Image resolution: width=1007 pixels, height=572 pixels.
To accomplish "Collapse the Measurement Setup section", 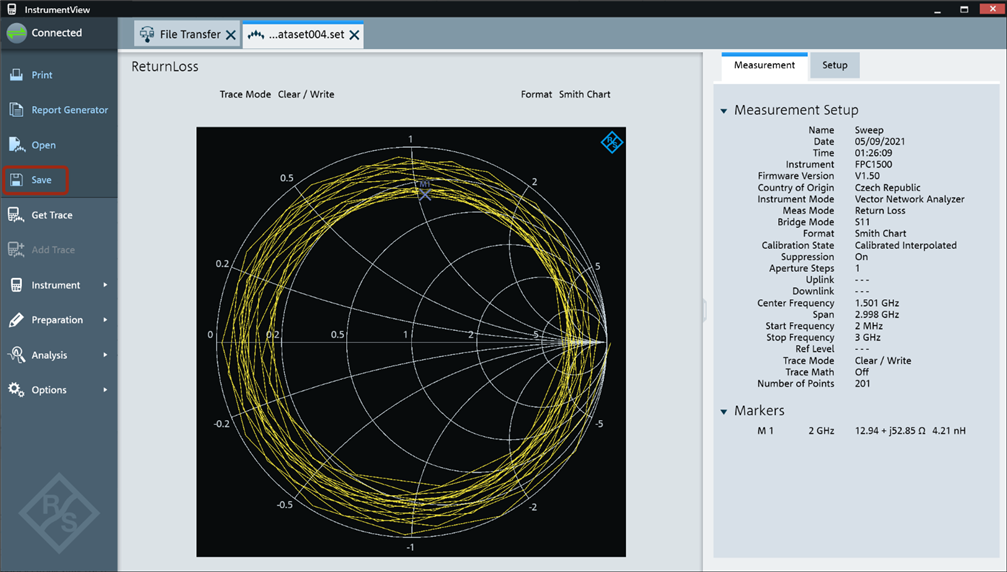I will tap(724, 111).
